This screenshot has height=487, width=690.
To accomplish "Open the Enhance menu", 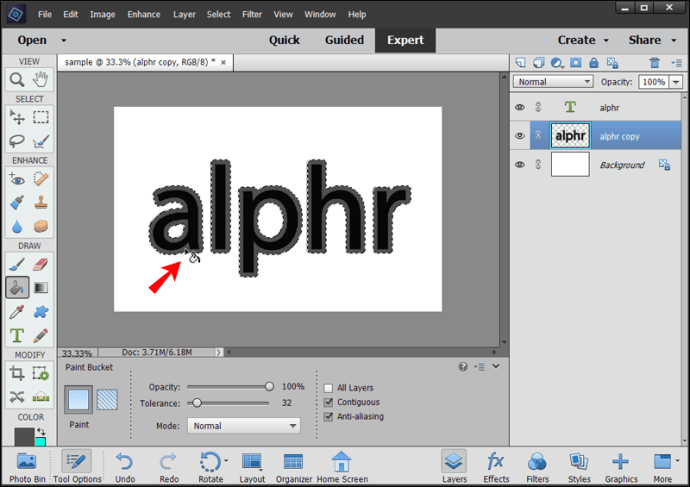I will point(143,15).
